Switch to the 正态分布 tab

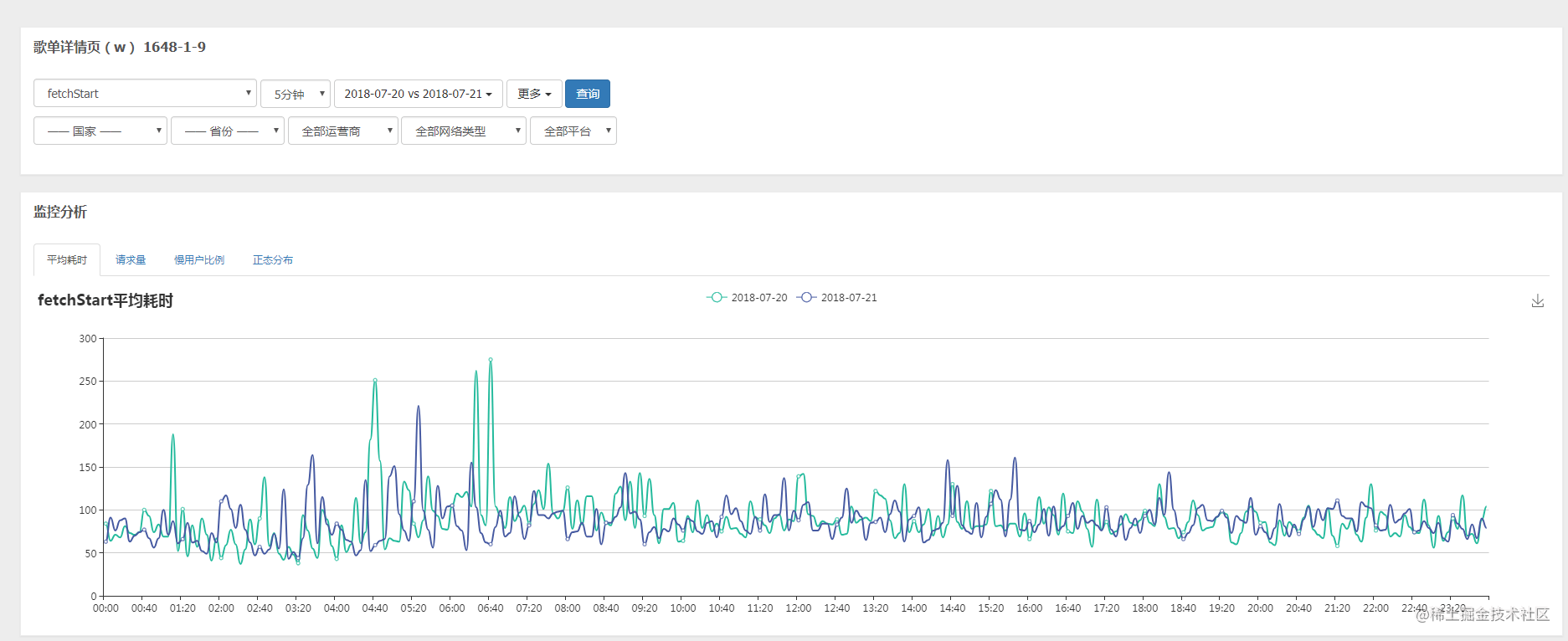pos(273,259)
